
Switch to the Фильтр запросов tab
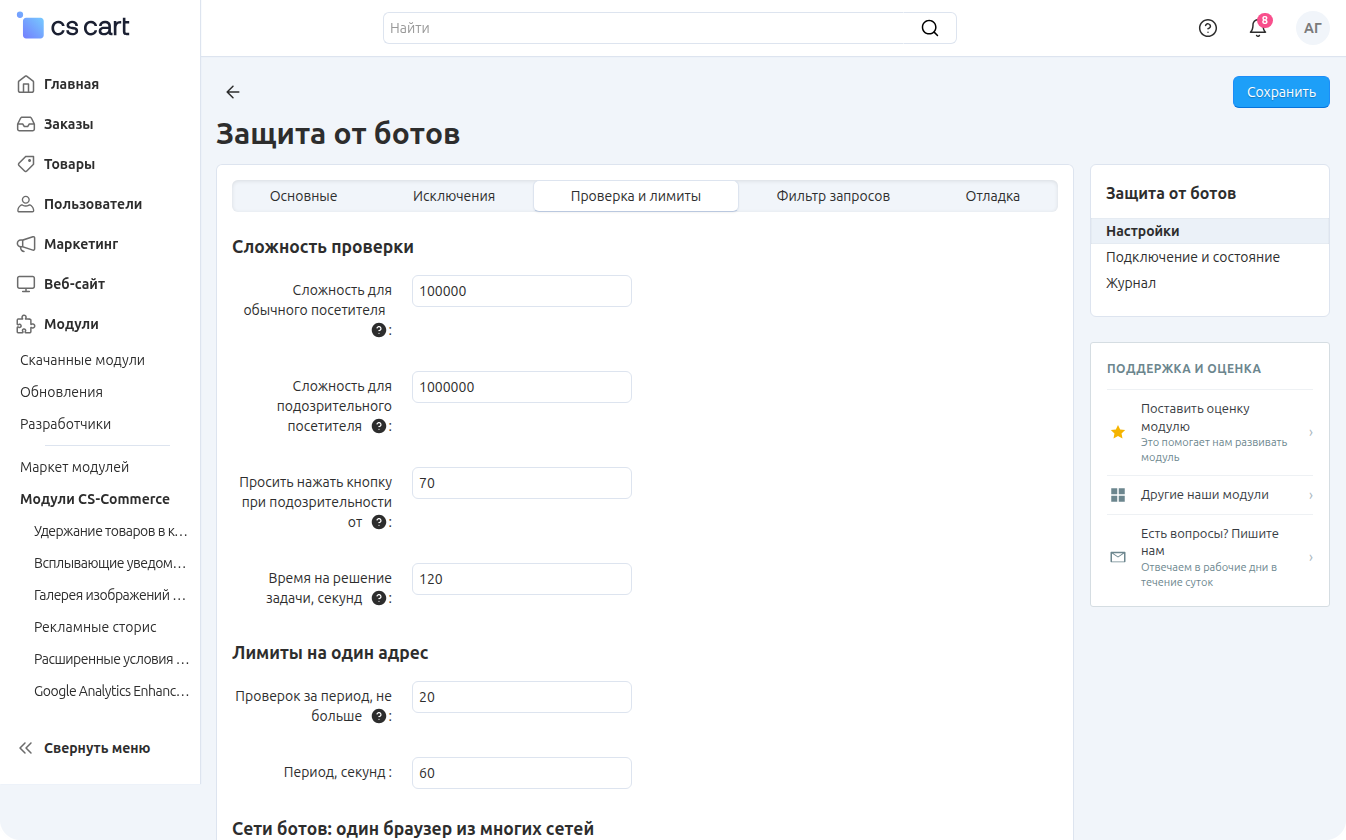[833, 196]
